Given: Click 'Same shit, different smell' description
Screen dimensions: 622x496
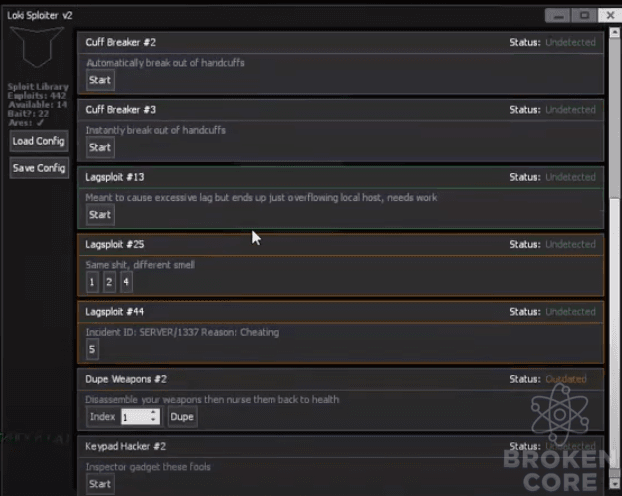Looking at the screenshot, I should (x=140, y=265).
